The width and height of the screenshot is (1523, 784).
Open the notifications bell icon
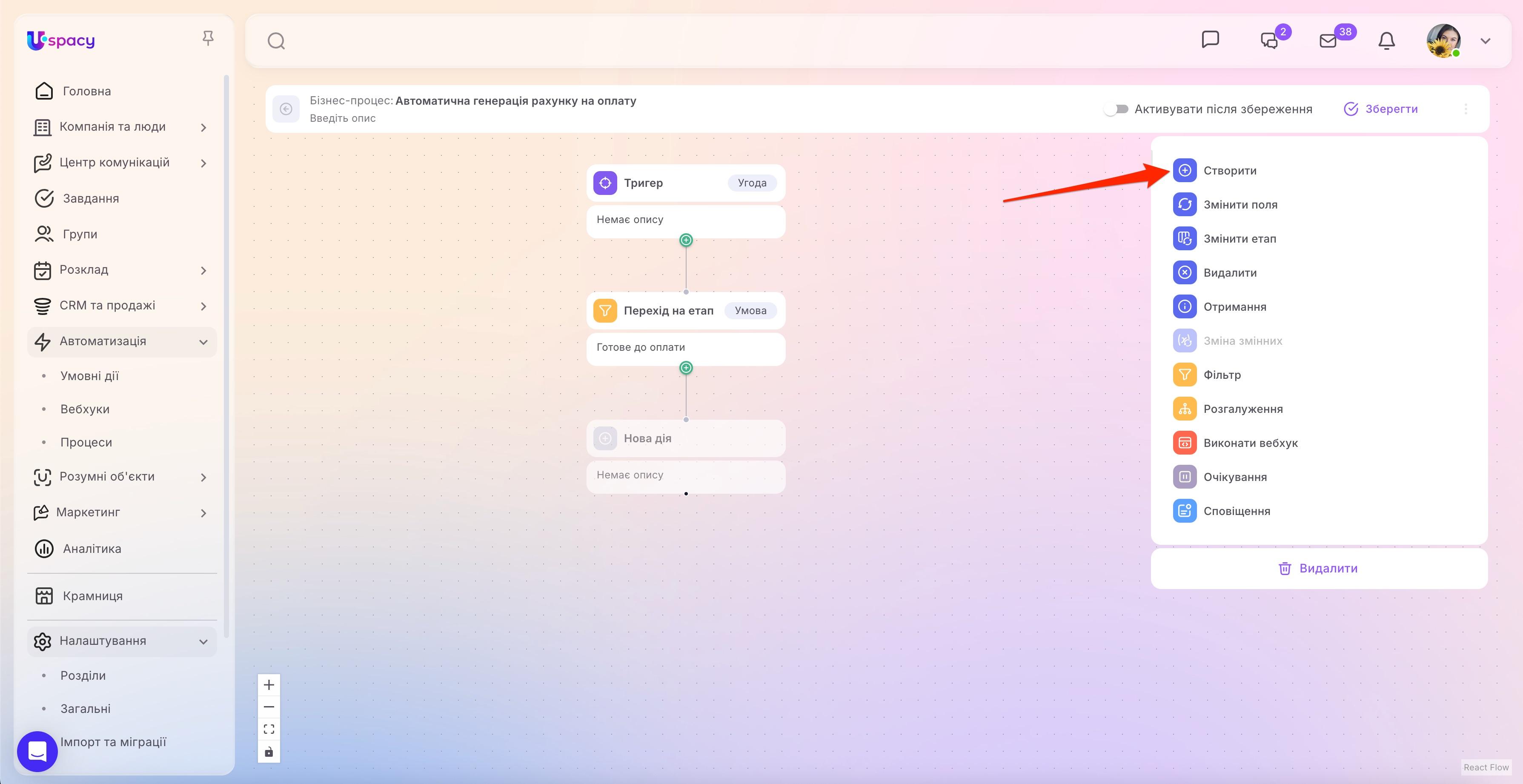[x=1386, y=40]
